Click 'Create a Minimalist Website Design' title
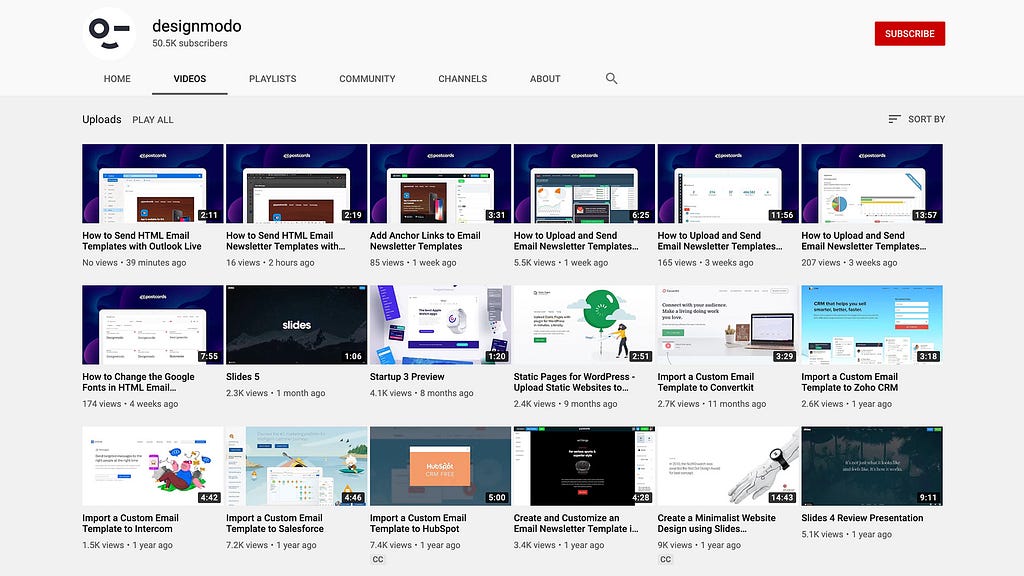Viewport: 1024px width, 576px height. point(716,523)
